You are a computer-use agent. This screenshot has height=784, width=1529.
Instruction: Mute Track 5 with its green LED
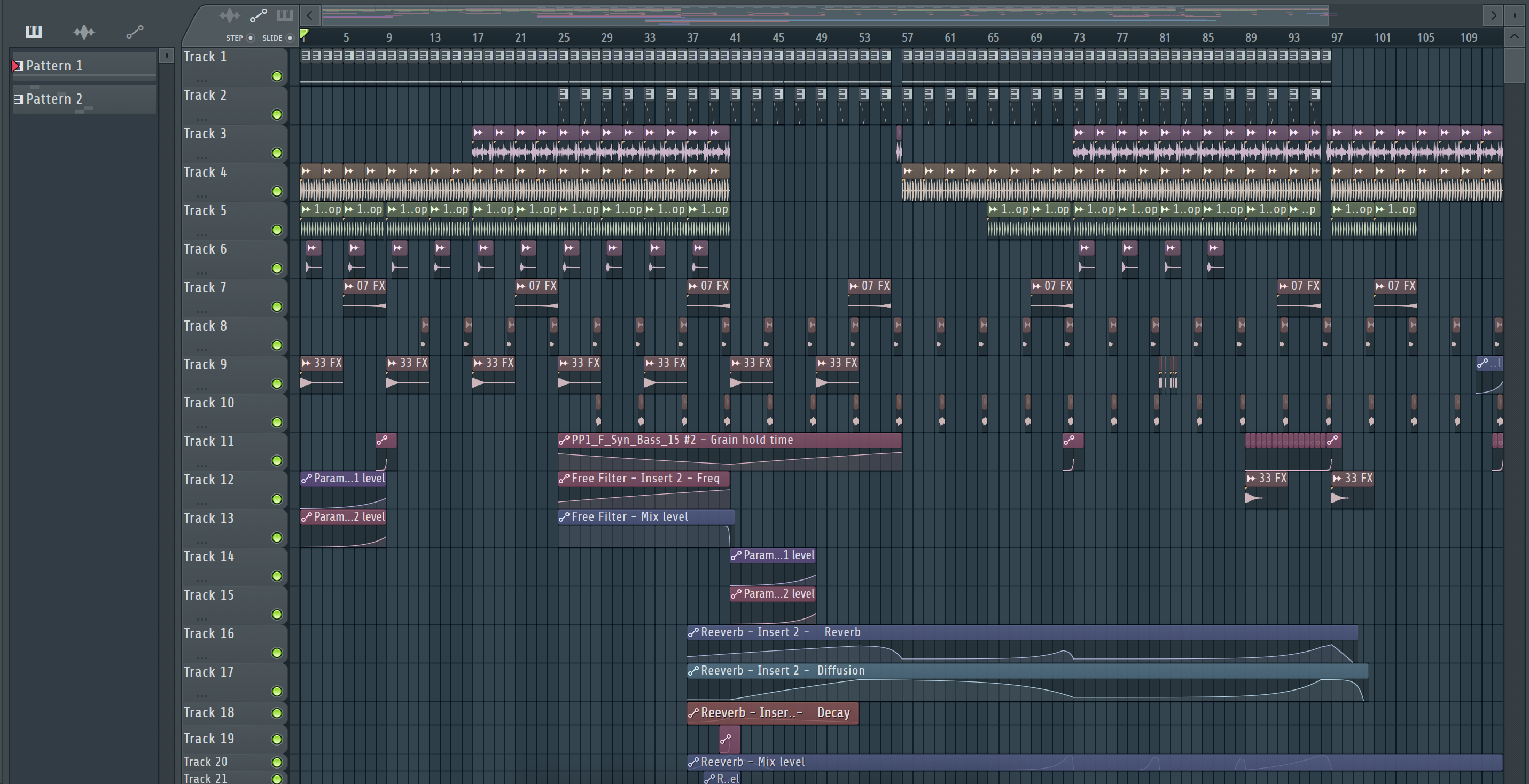(277, 230)
